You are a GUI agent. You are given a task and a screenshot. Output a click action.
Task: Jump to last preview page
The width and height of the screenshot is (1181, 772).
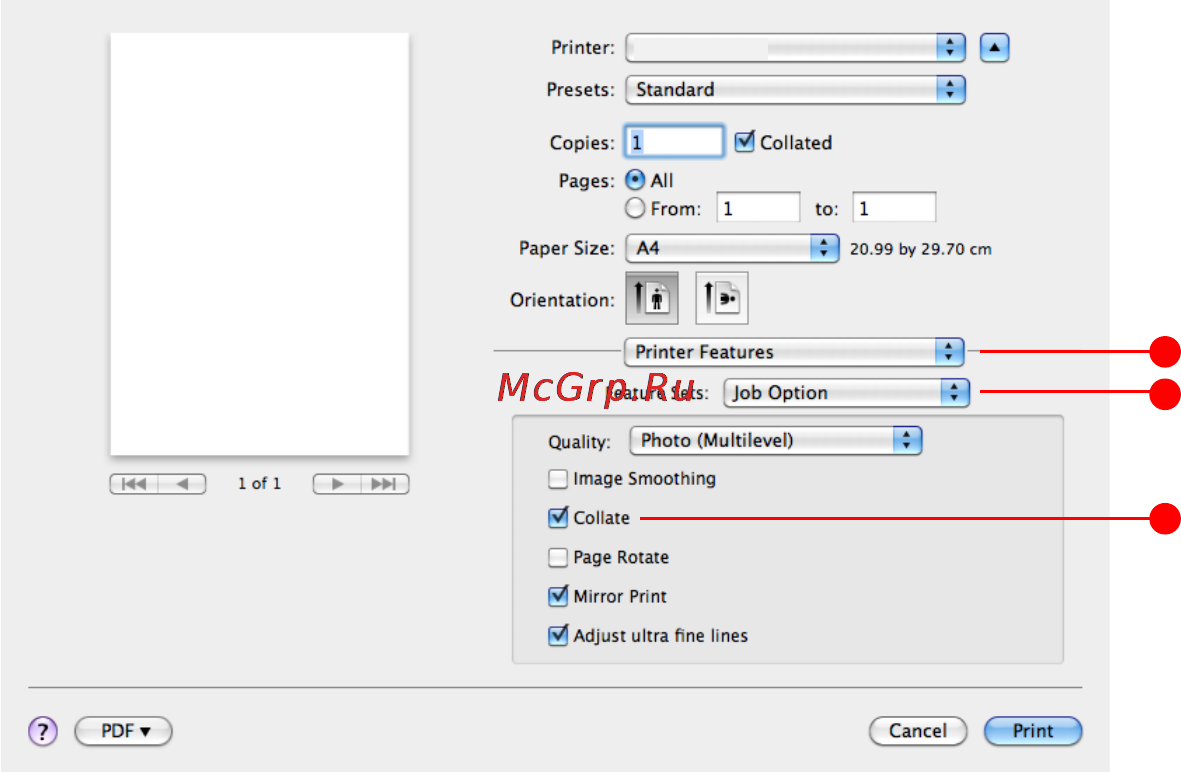click(x=385, y=484)
